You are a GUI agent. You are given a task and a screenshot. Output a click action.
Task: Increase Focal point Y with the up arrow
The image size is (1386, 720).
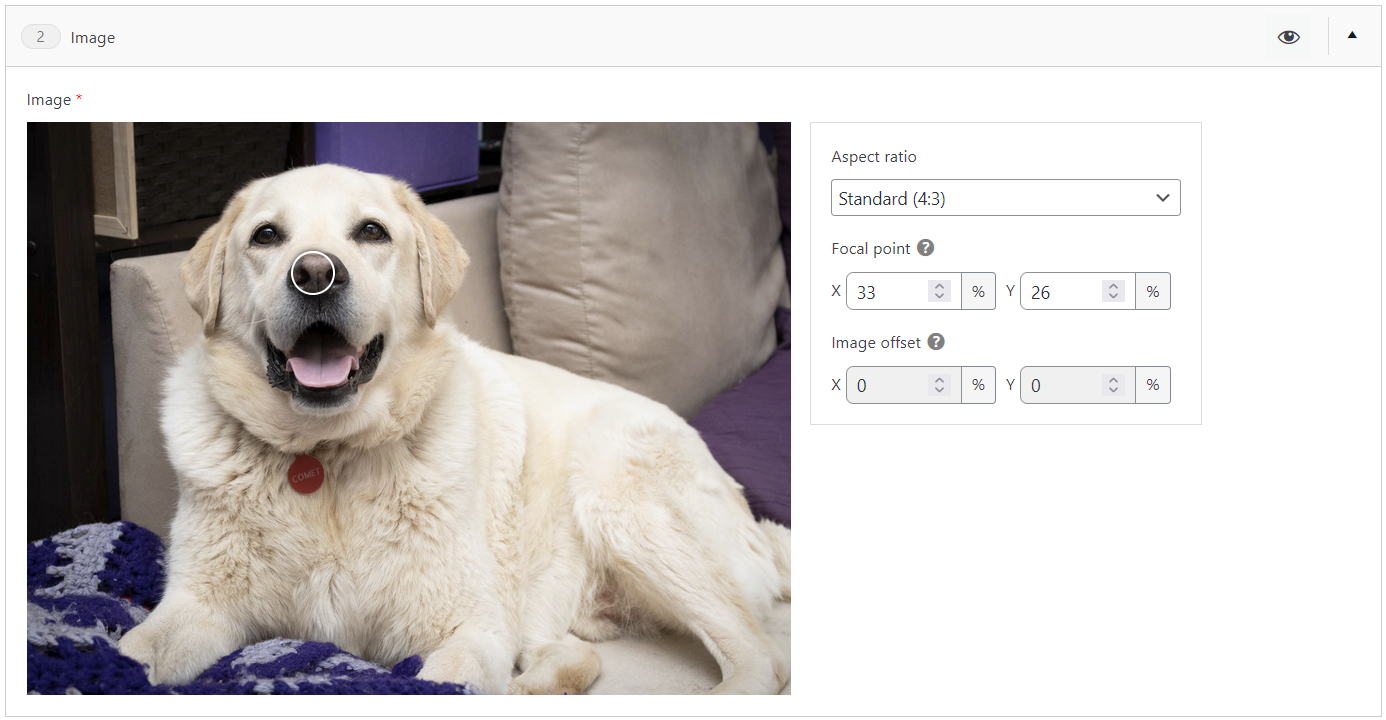1113,286
